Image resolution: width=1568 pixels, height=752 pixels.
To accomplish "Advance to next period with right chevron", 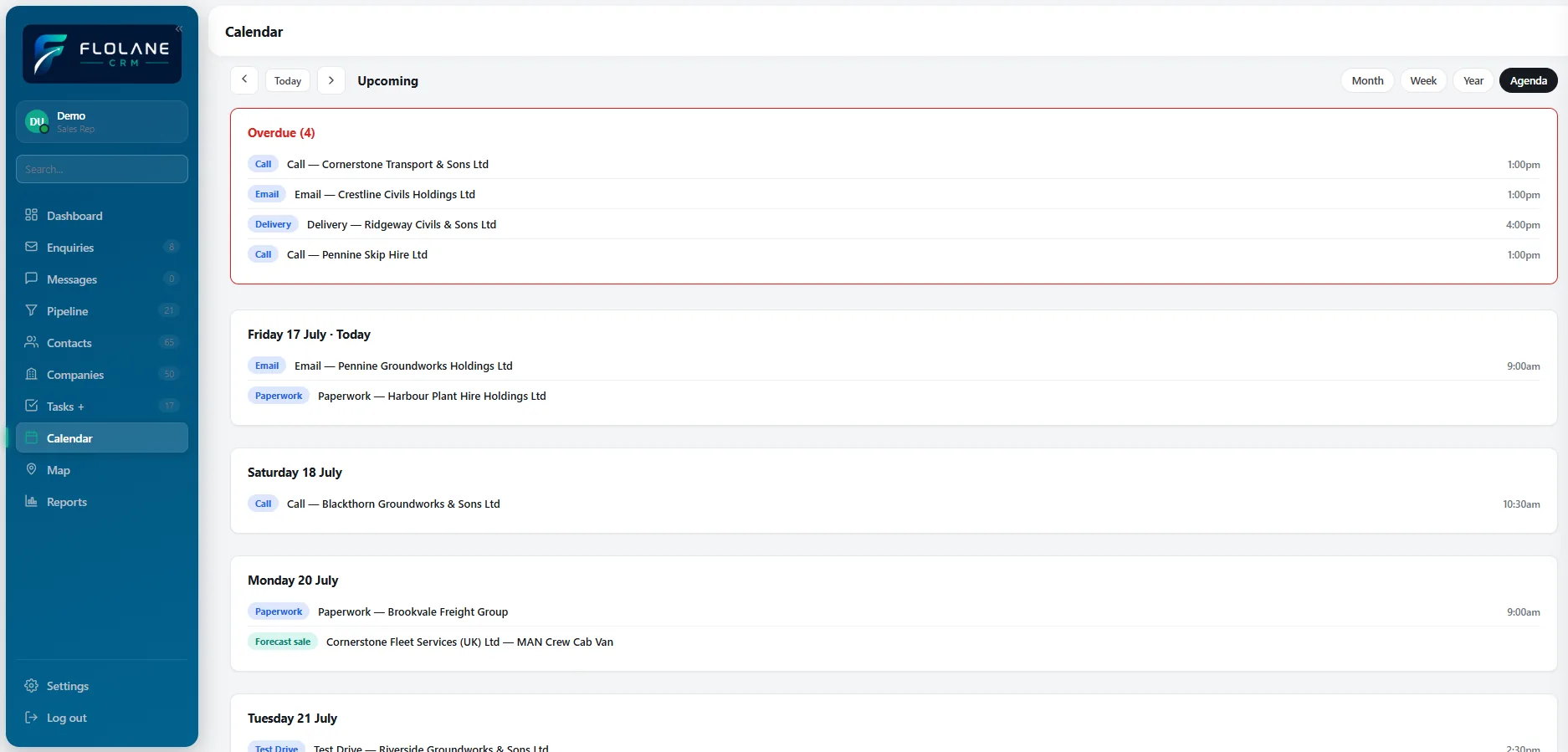I will [331, 80].
